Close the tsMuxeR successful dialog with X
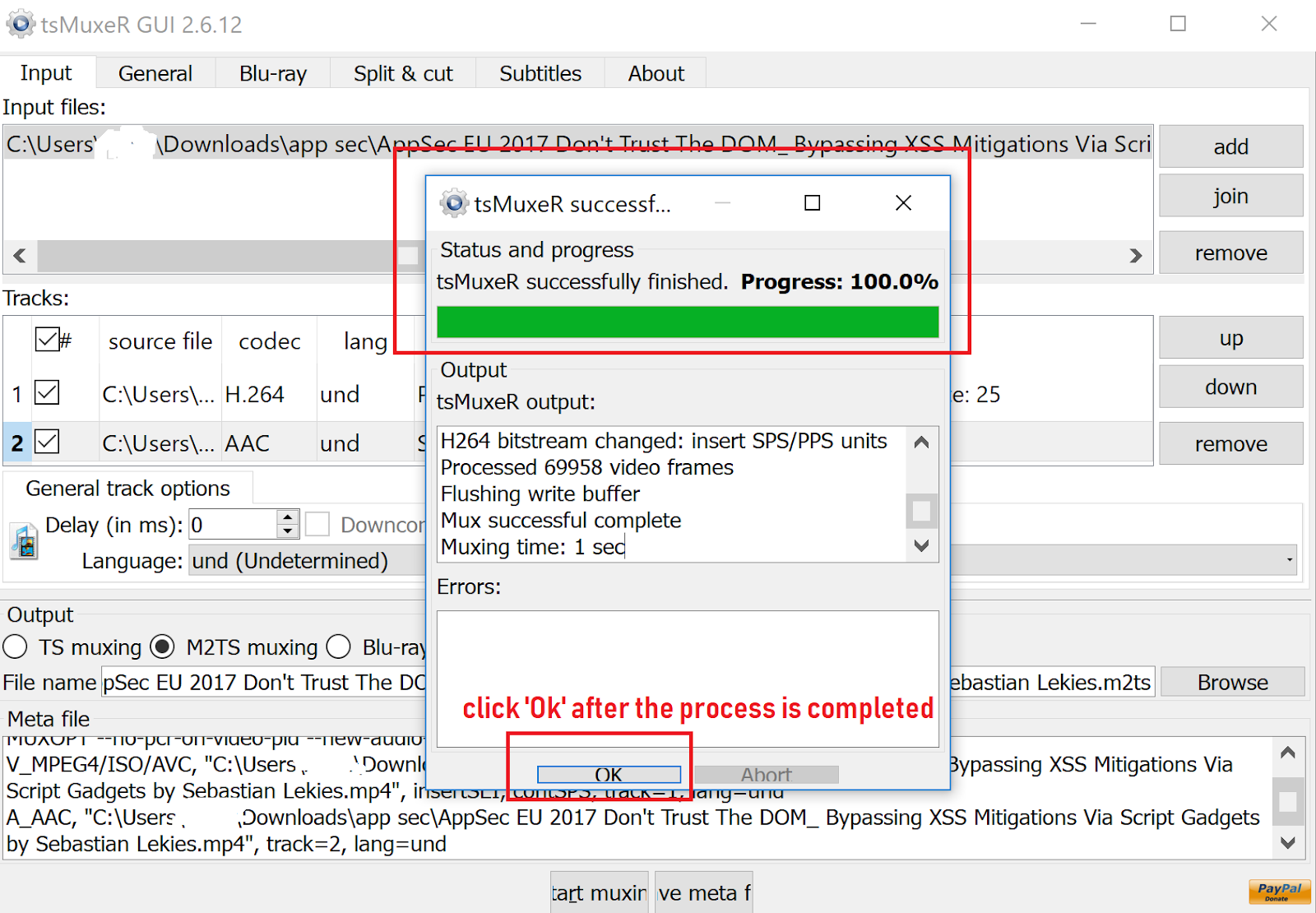This screenshot has width=1316, height=913. click(903, 202)
